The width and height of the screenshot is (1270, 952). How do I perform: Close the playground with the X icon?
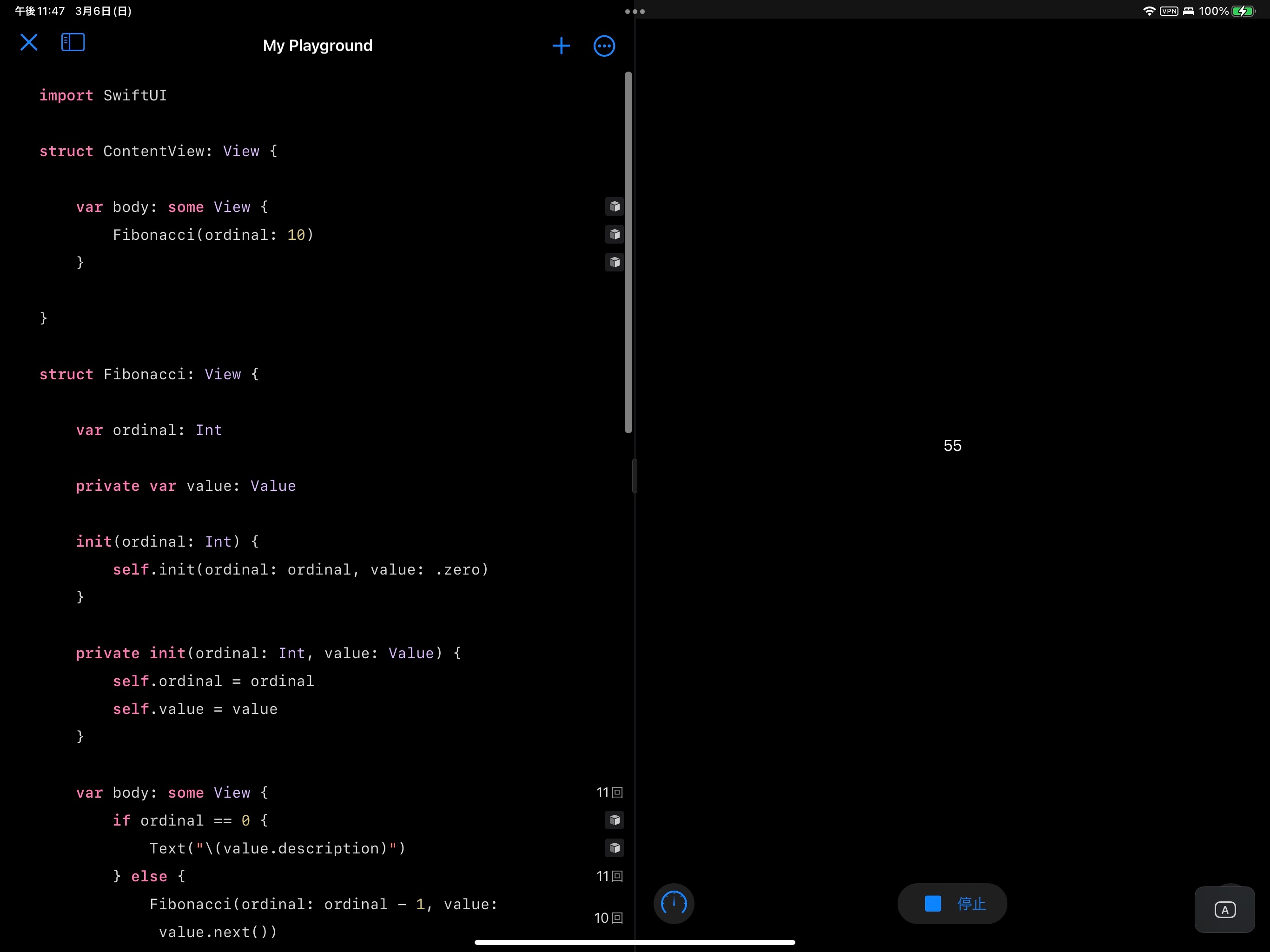29,43
